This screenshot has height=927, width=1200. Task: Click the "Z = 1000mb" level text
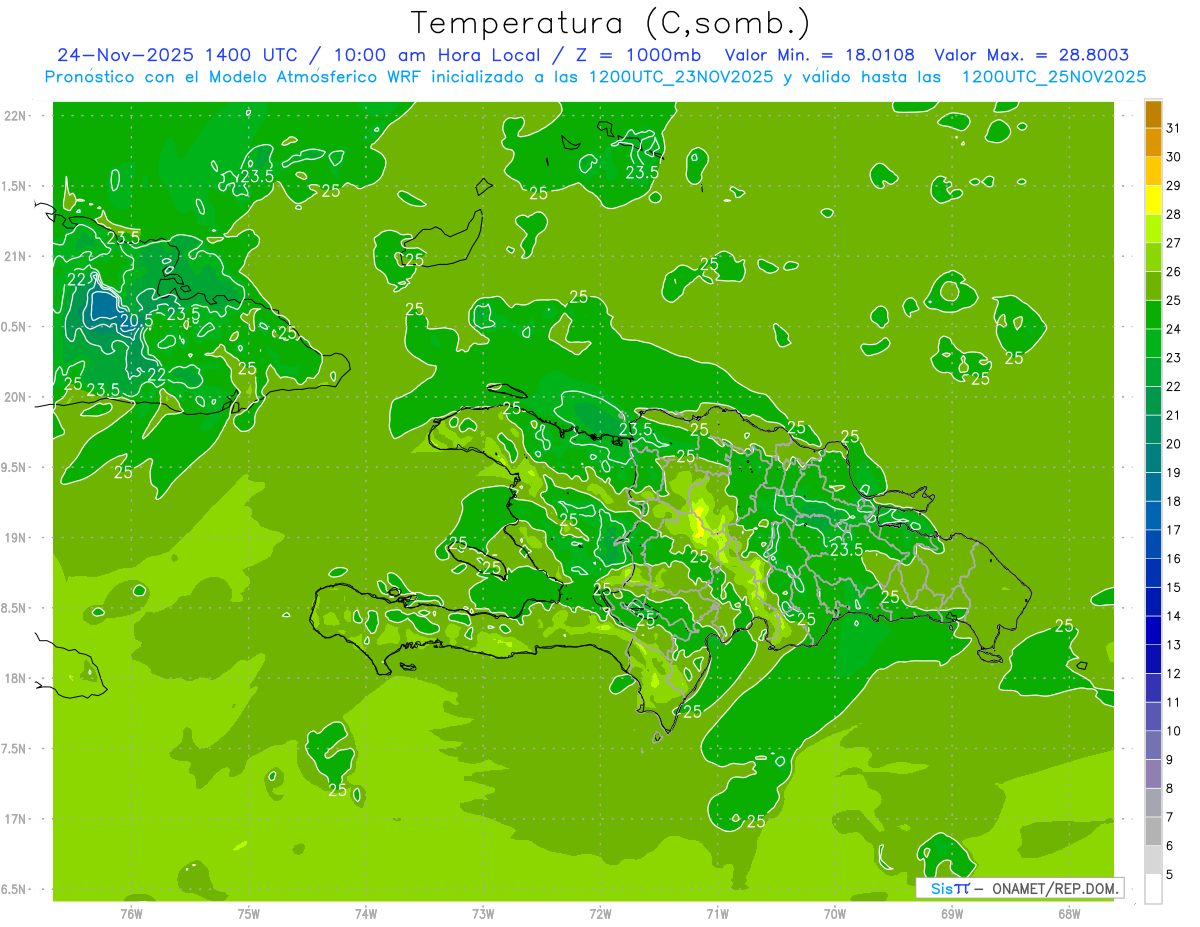tap(637, 55)
